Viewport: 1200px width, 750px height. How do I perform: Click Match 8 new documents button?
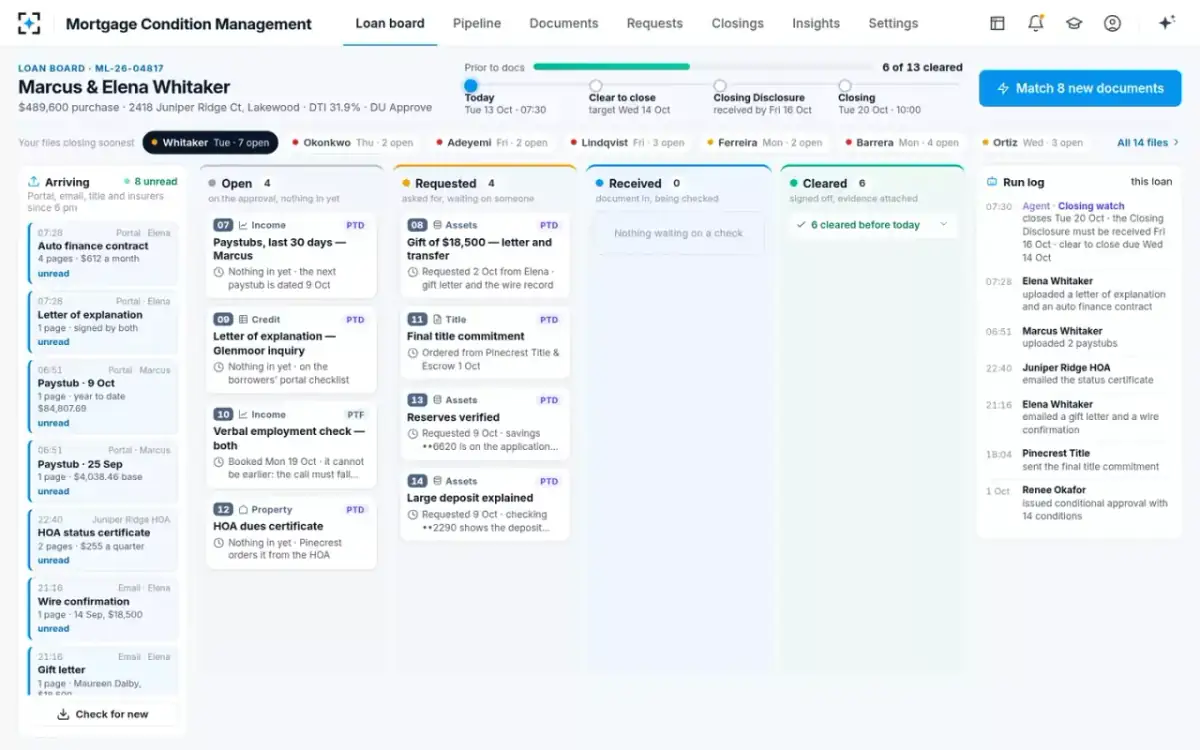pyautogui.click(x=1080, y=88)
